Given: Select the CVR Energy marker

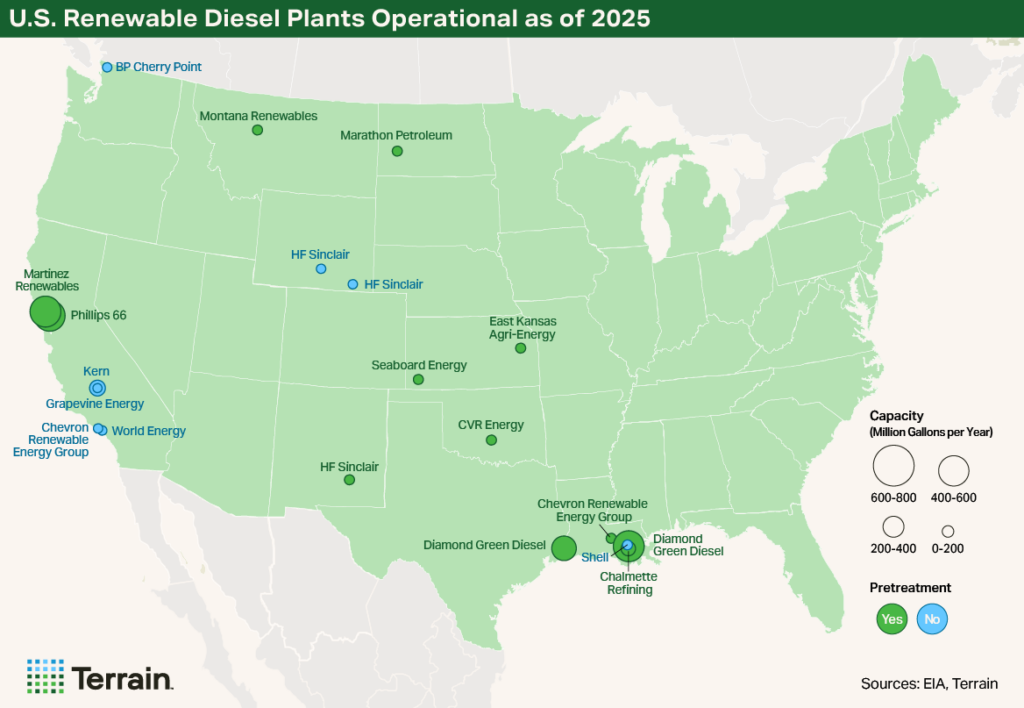Looking at the screenshot, I should (491, 438).
